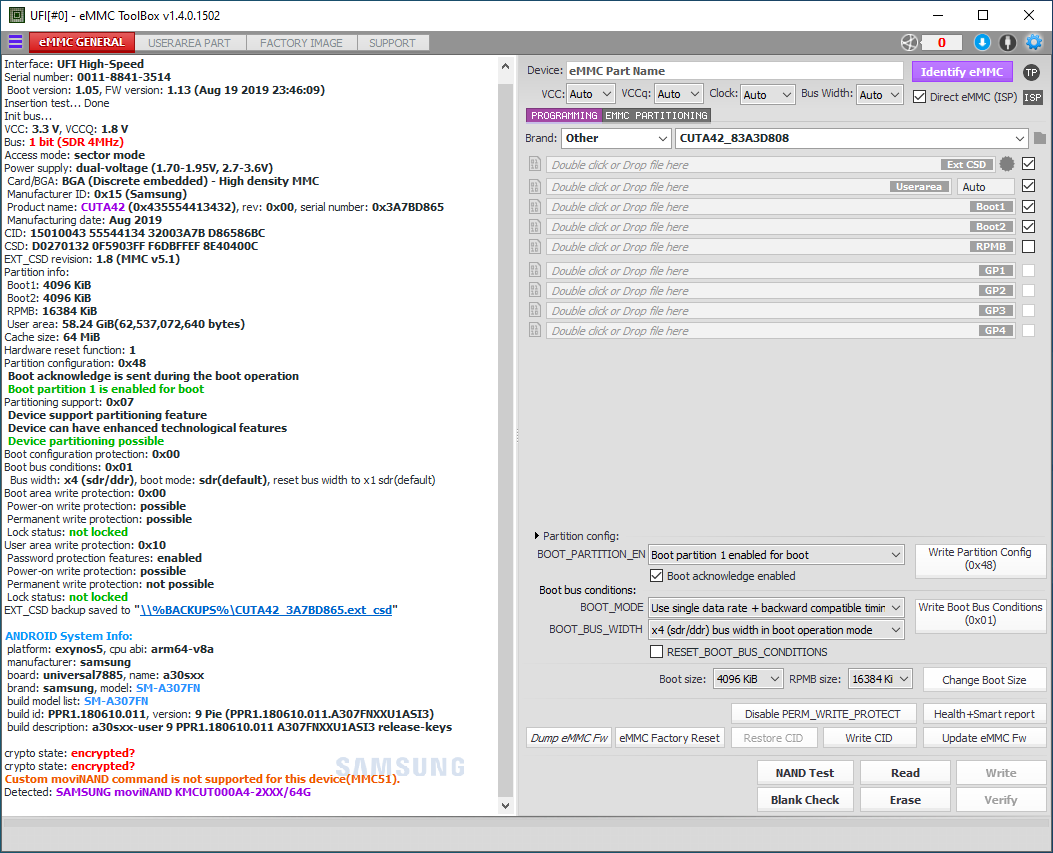The image size is (1053, 853).
Task: Click the file icon on the GP2 row
Action: point(535,291)
